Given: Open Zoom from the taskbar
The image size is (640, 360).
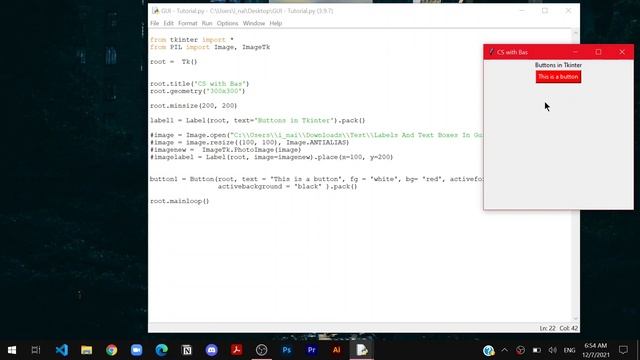Looking at the screenshot, I should 136,350.
